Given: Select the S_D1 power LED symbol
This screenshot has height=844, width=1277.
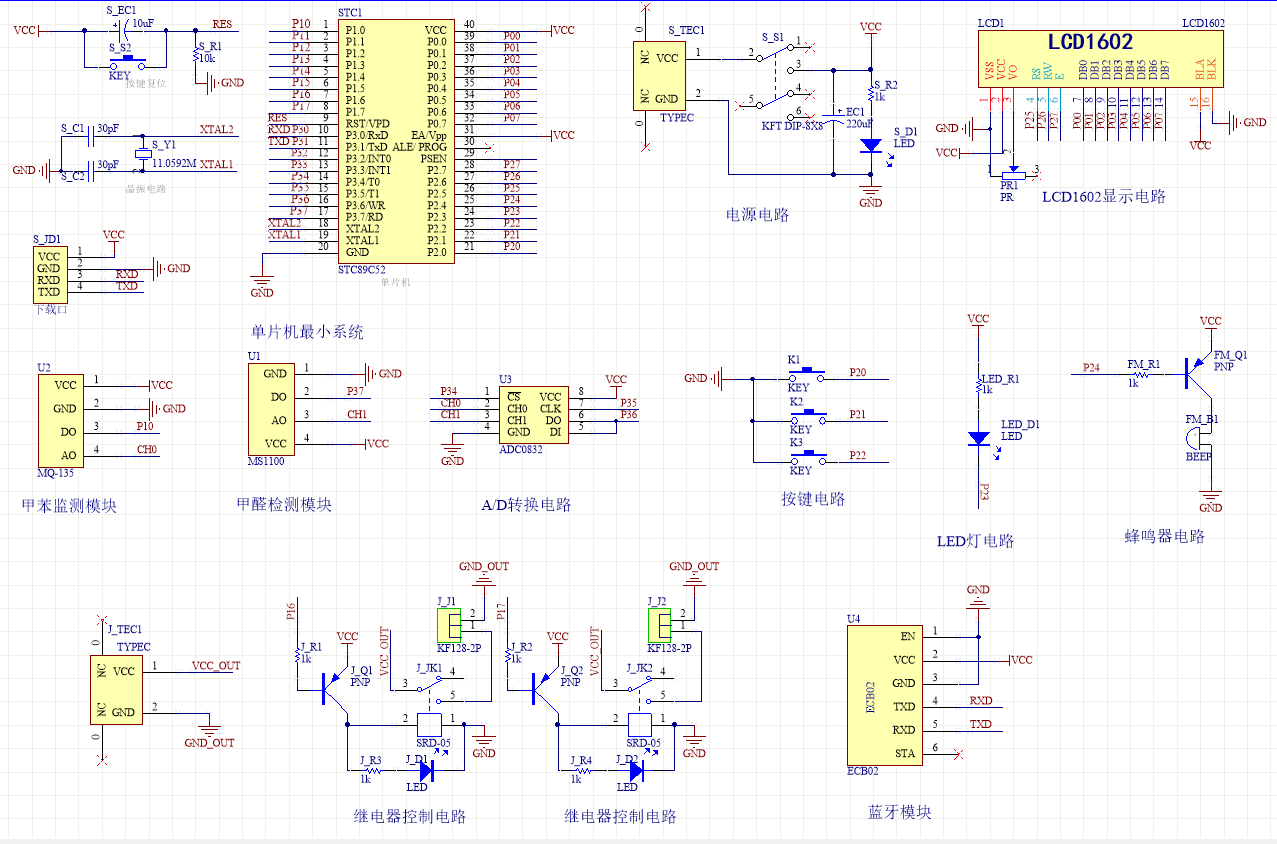Looking at the screenshot, I should 871,146.
